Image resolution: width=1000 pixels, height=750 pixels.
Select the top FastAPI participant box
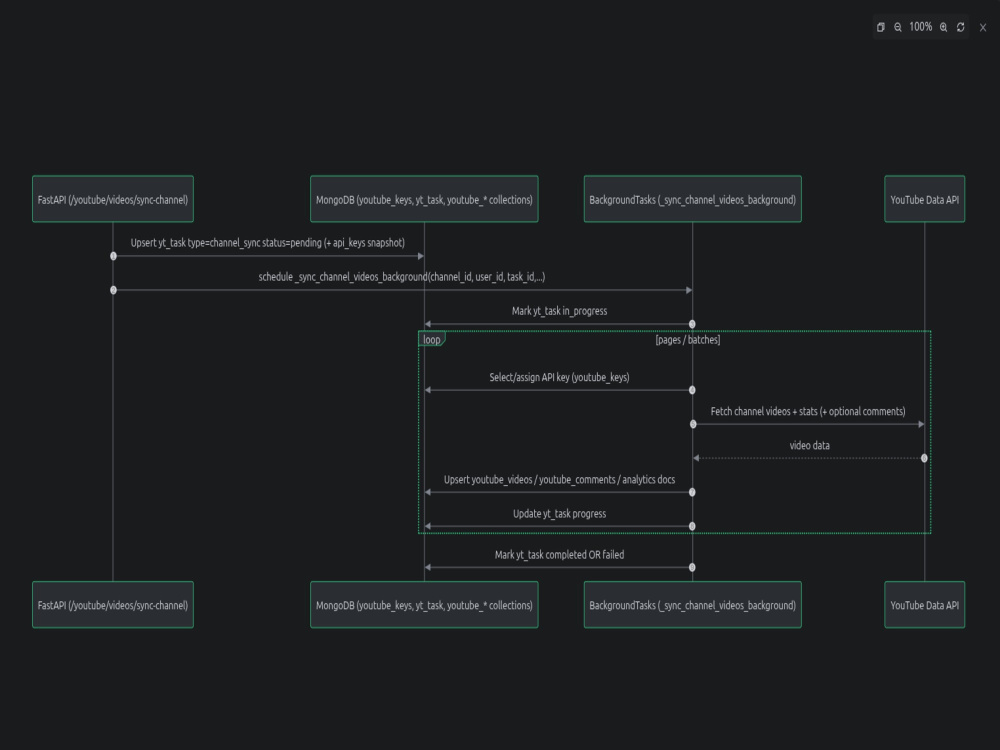point(113,199)
